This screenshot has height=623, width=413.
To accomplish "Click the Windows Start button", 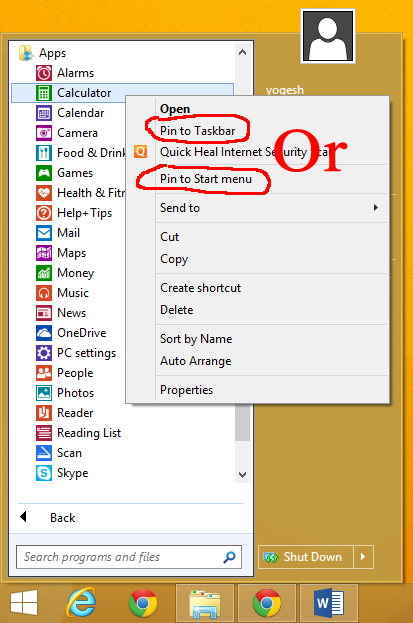I will (x=24, y=603).
